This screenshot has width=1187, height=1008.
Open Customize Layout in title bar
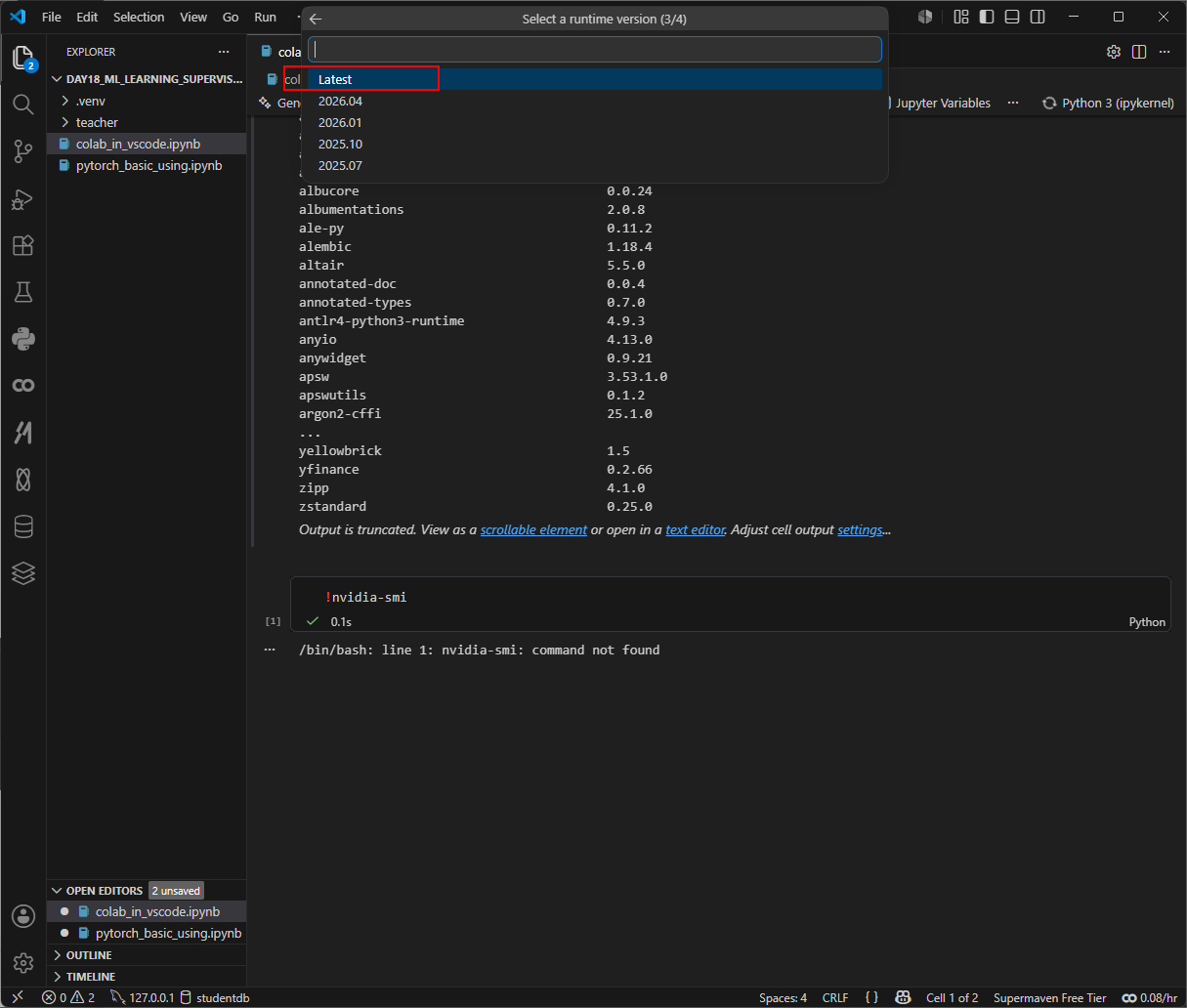coord(961,17)
